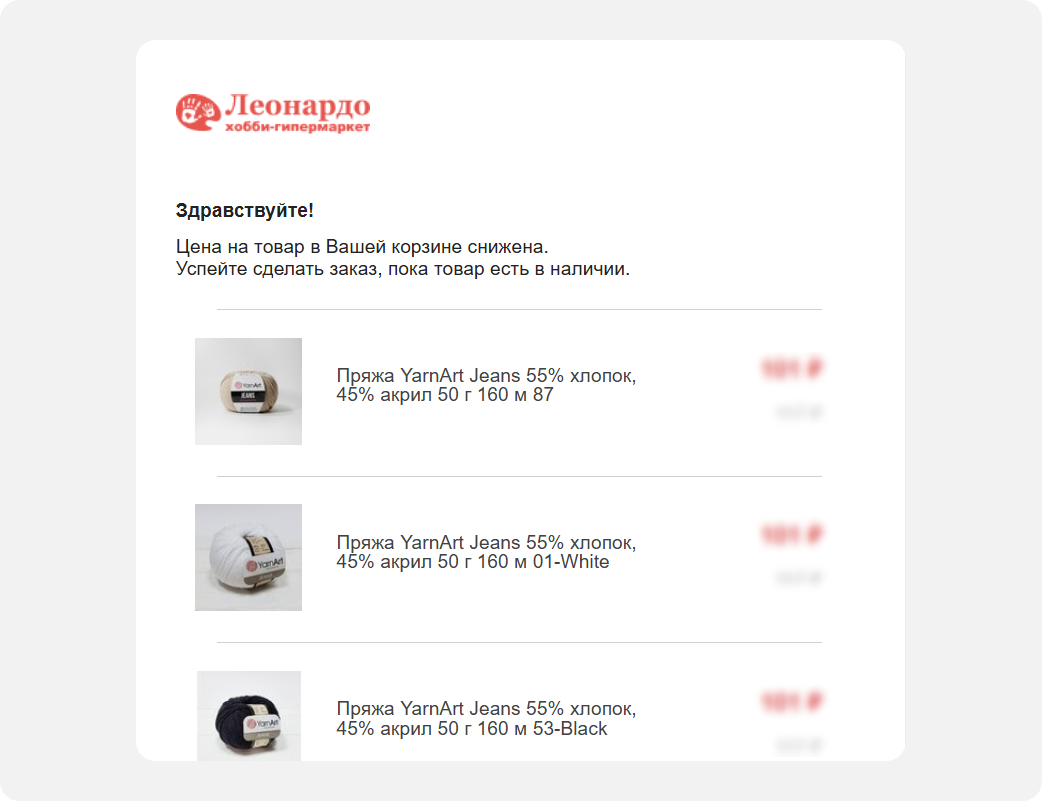The height and width of the screenshot is (801, 1042).
Task: Click blurred red price of white yarn
Action: point(791,534)
